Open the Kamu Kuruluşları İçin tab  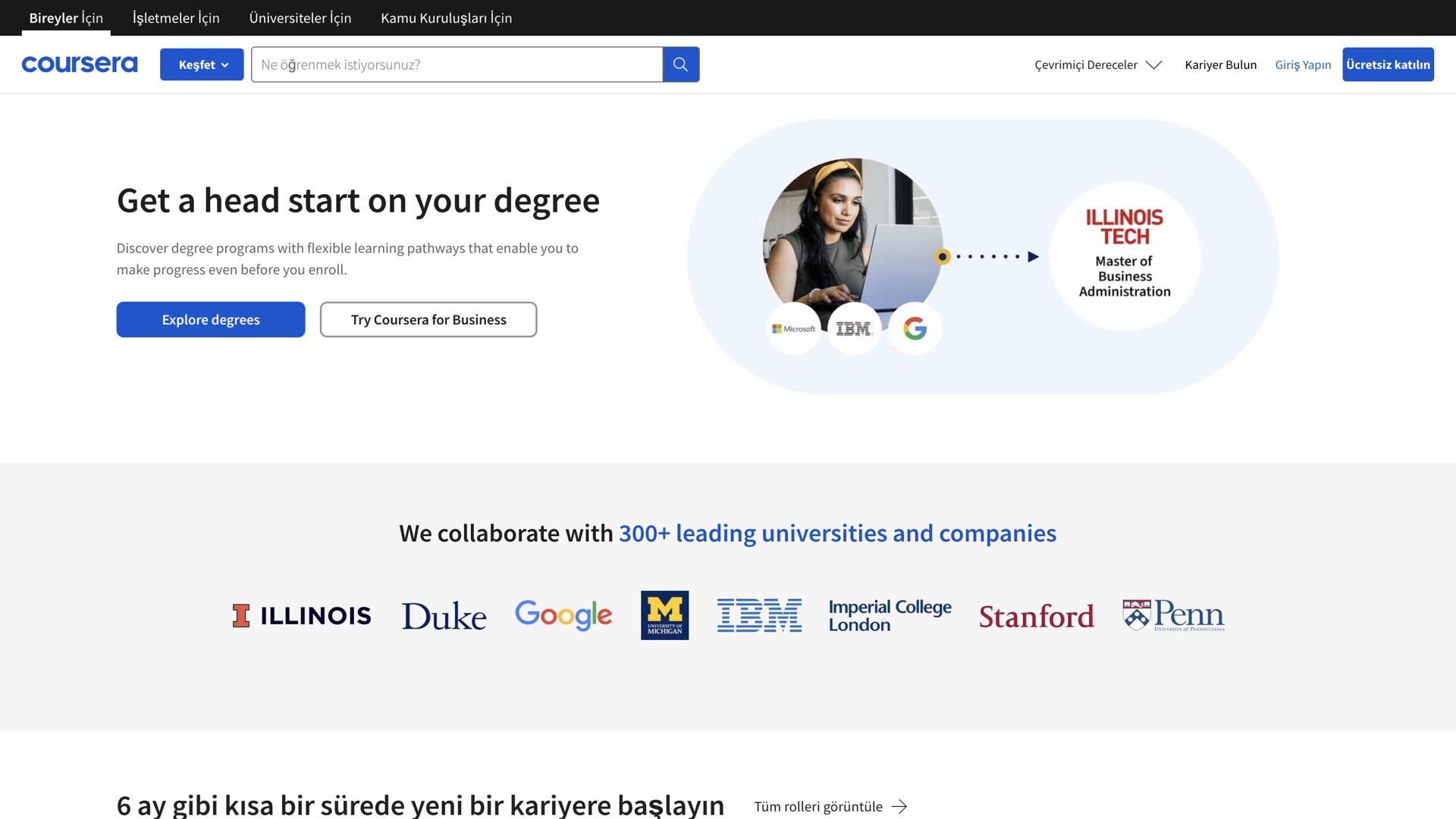click(x=446, y=17)
